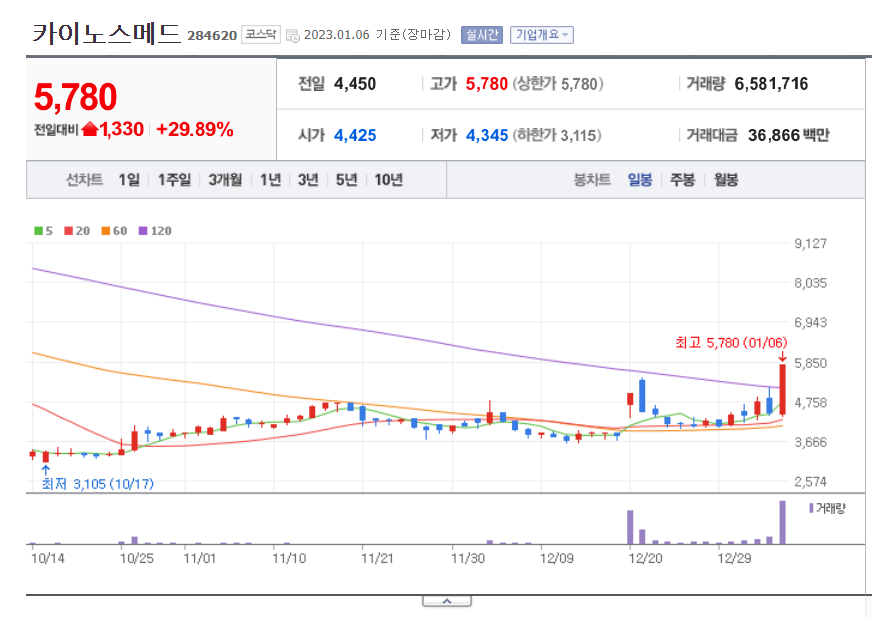This screenshot has width=872, height=619.
Task: Click the tallest volume bar on 01/06
Action: click(782, 522)
